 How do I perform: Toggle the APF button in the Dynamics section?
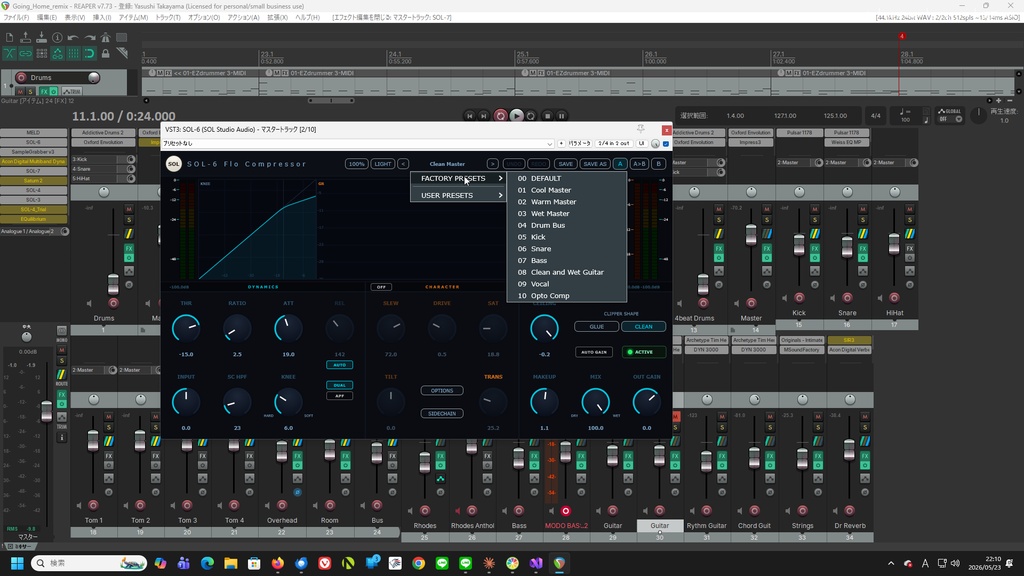[x=340, y=396]
